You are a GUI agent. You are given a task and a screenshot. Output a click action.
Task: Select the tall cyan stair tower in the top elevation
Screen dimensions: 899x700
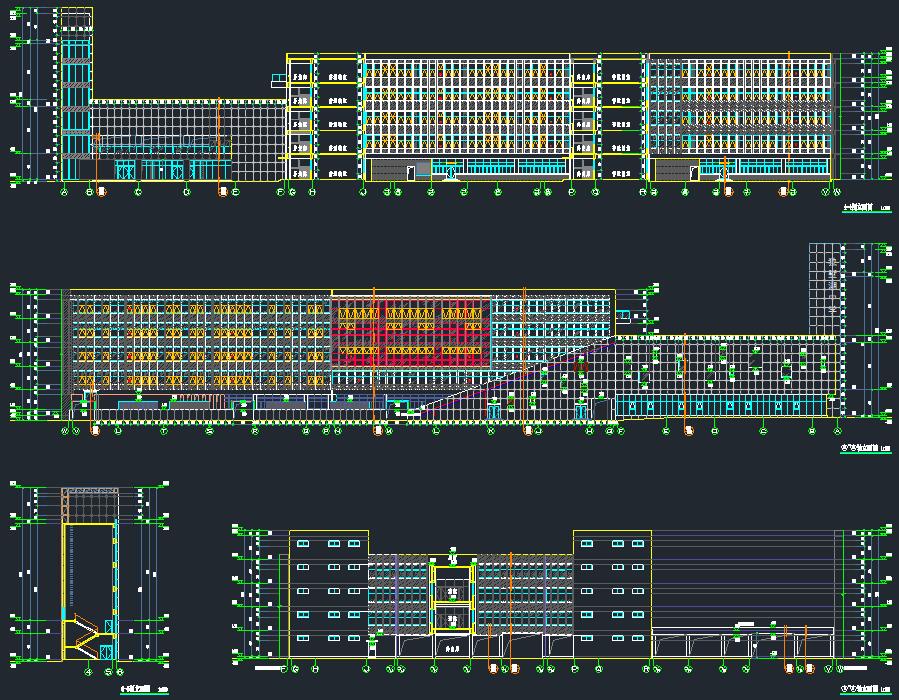click(x=75, y=95)
